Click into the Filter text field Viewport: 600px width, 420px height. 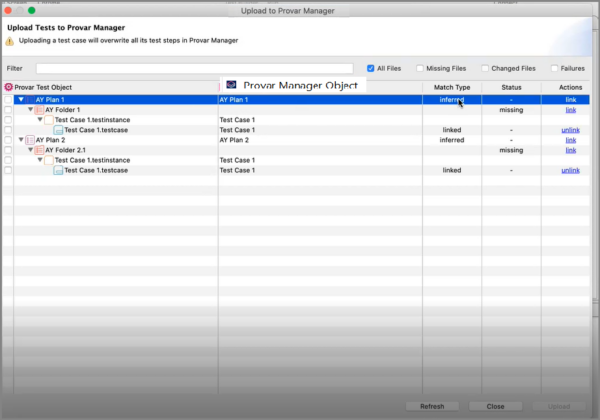tap(194, 68)
